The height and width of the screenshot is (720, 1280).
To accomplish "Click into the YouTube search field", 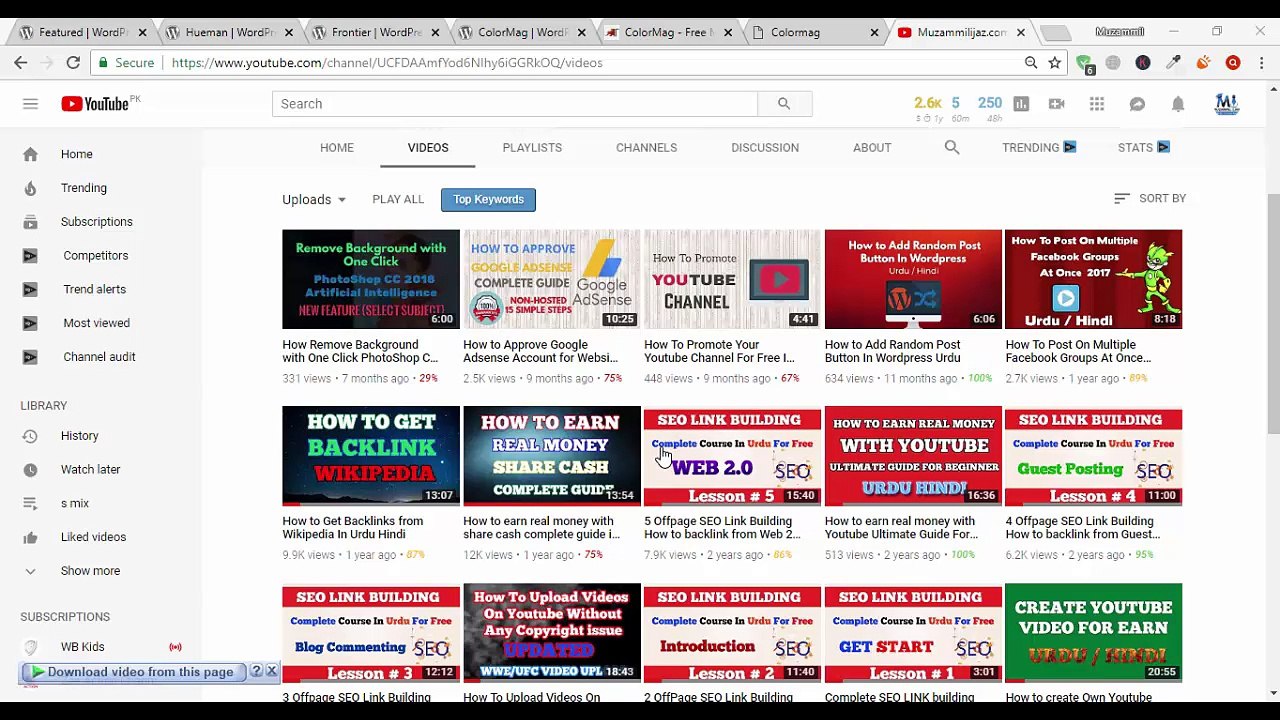I will (x=514, y=104).
